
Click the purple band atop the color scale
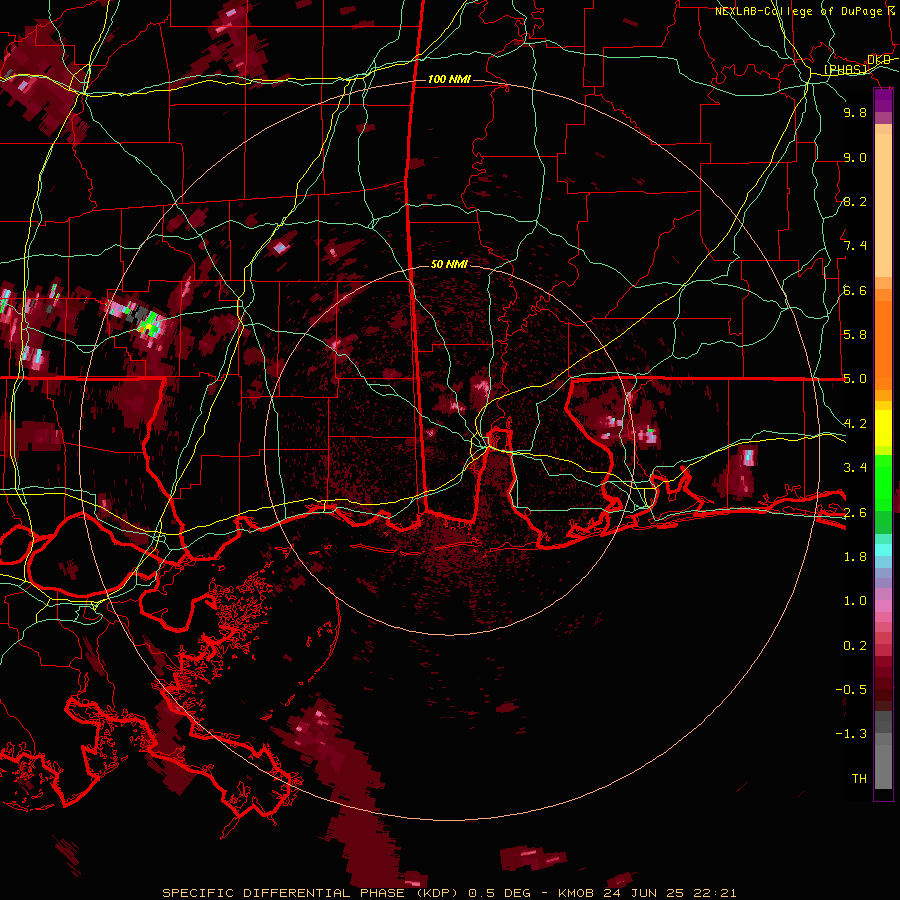click(883, 100)
